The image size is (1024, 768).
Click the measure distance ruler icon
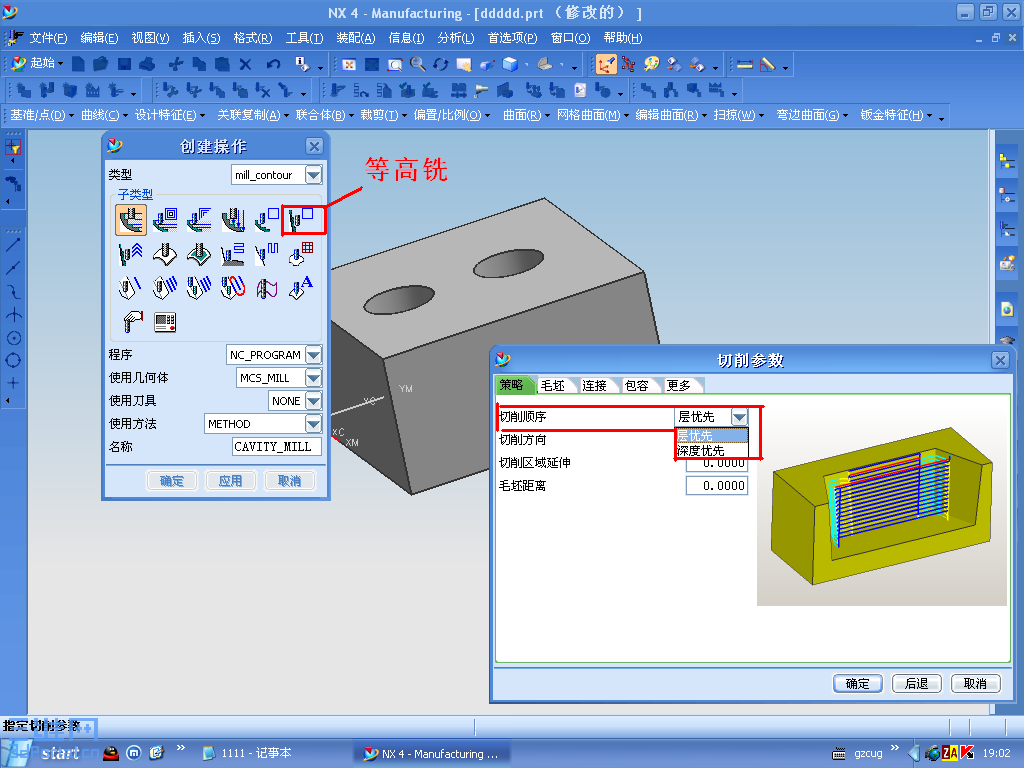tap(744, 64)
